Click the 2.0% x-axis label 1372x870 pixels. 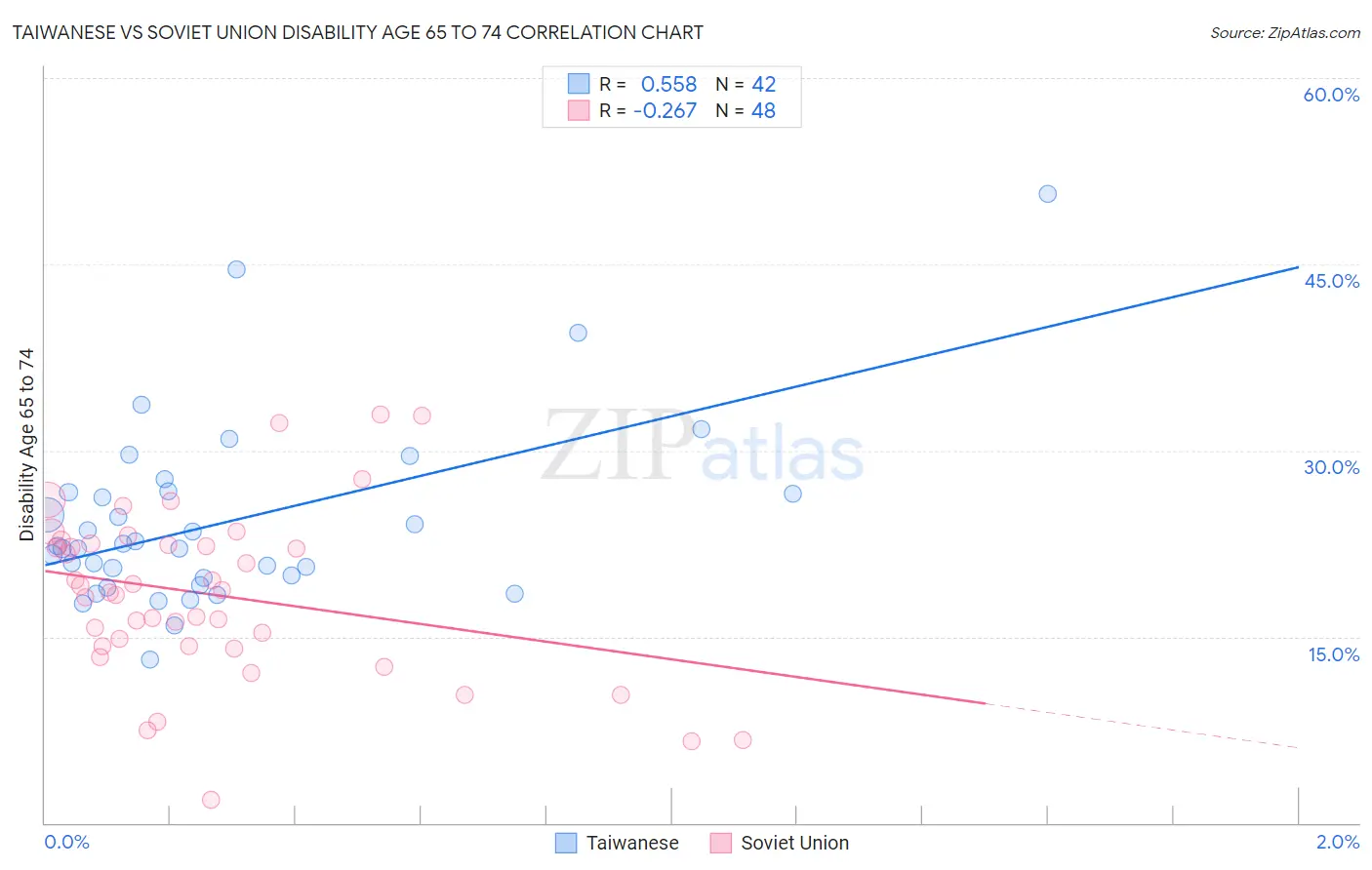[1337, 842]
